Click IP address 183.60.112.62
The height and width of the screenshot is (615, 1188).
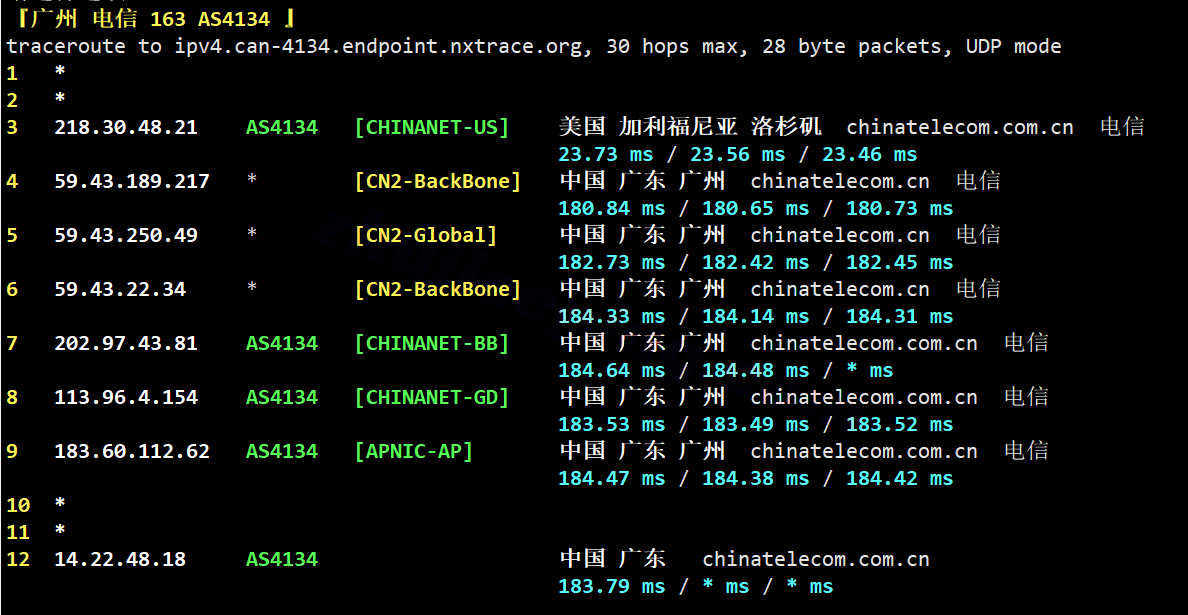(132, 452)
